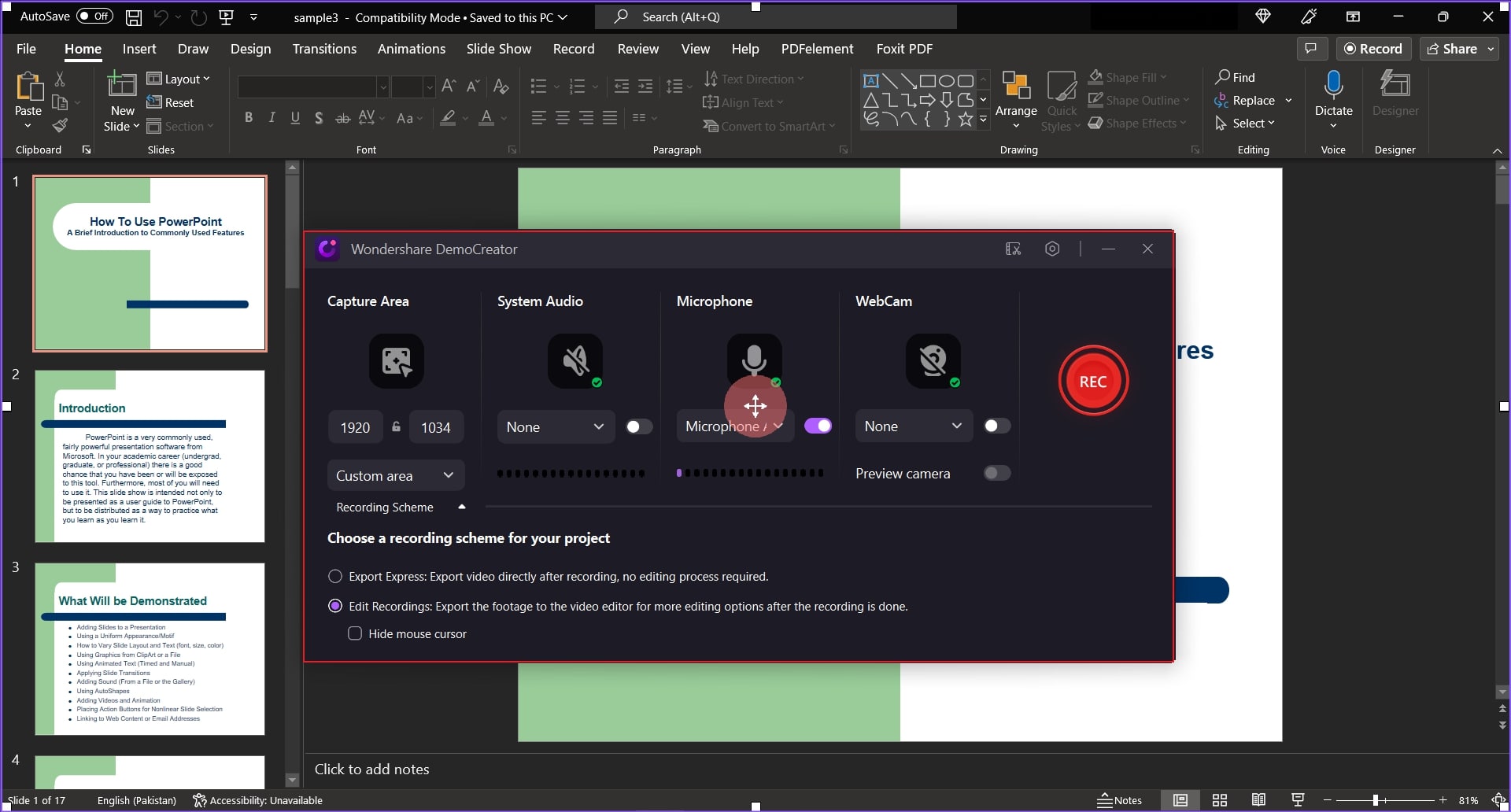Click the WebCam disabled camera icon
The height and width of the screenshot is (812, 1511).
[933, 361]
